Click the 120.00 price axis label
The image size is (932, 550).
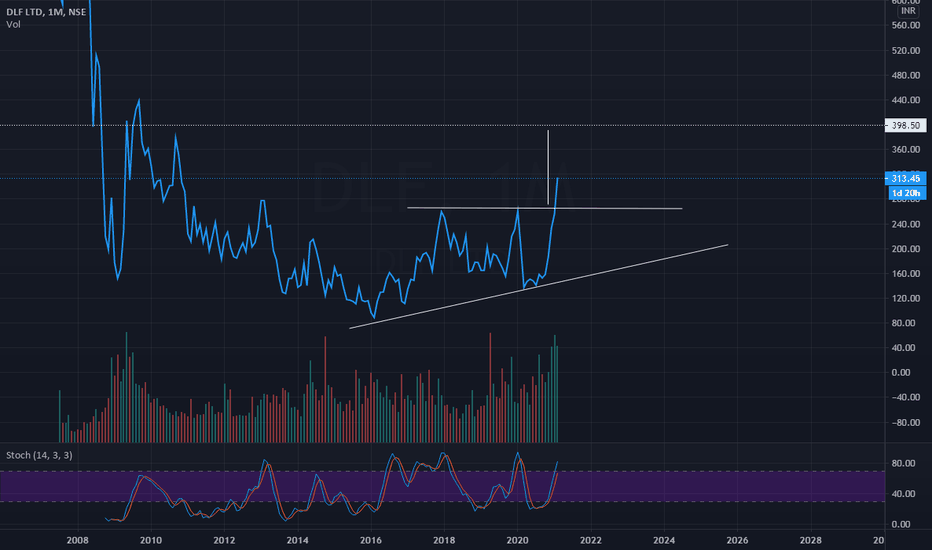click(906, 298)
